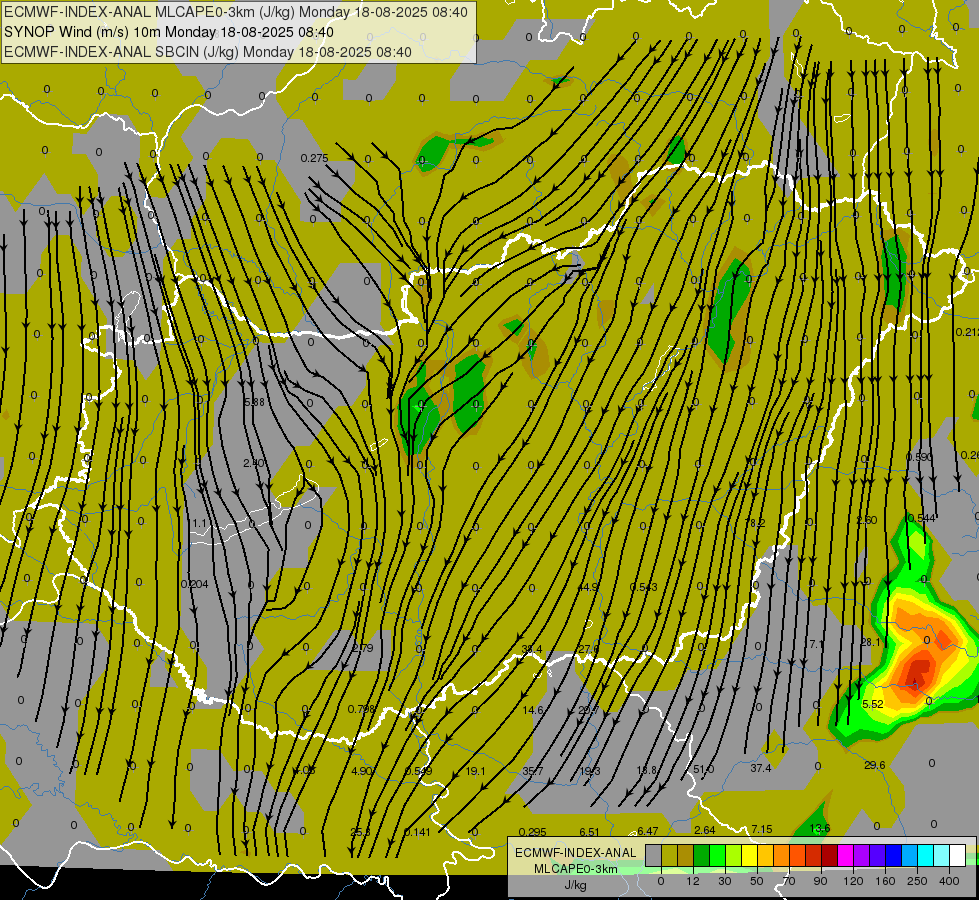Click the map value '2.64'
The image size is (979, 900).
(x=705, y=829)
